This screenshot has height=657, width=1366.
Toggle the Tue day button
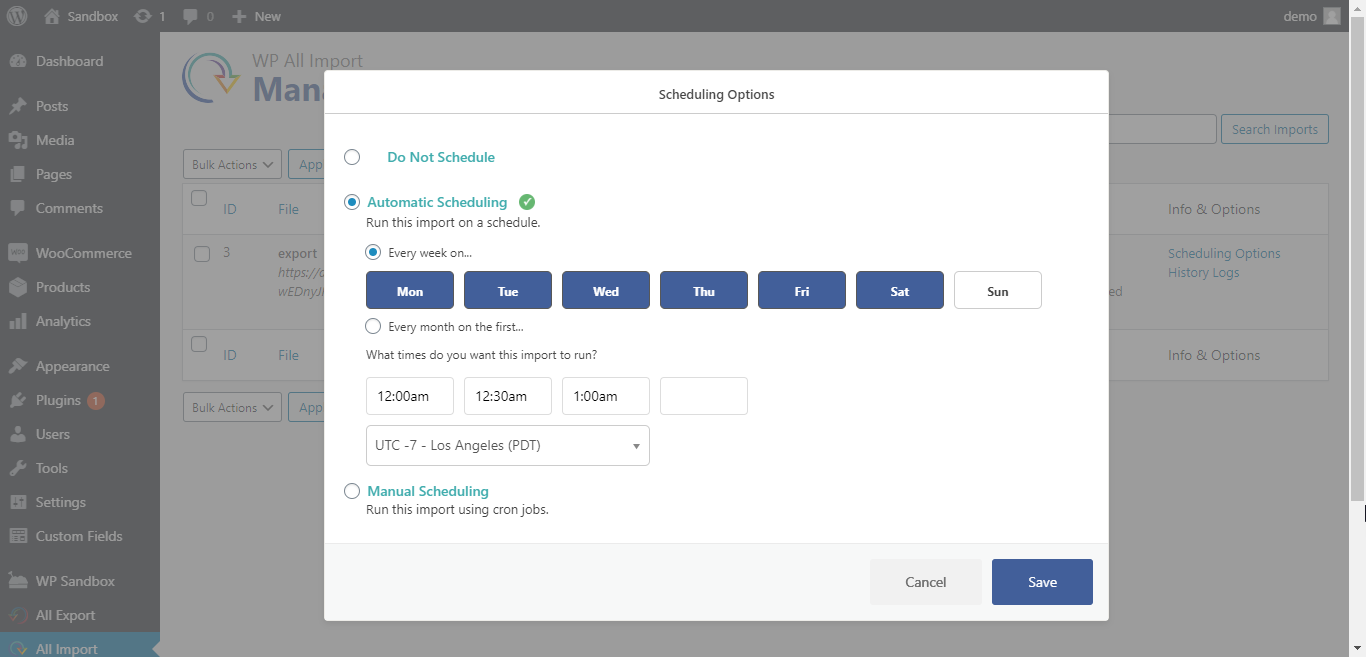pyautogui.click(x=508, y=290)
